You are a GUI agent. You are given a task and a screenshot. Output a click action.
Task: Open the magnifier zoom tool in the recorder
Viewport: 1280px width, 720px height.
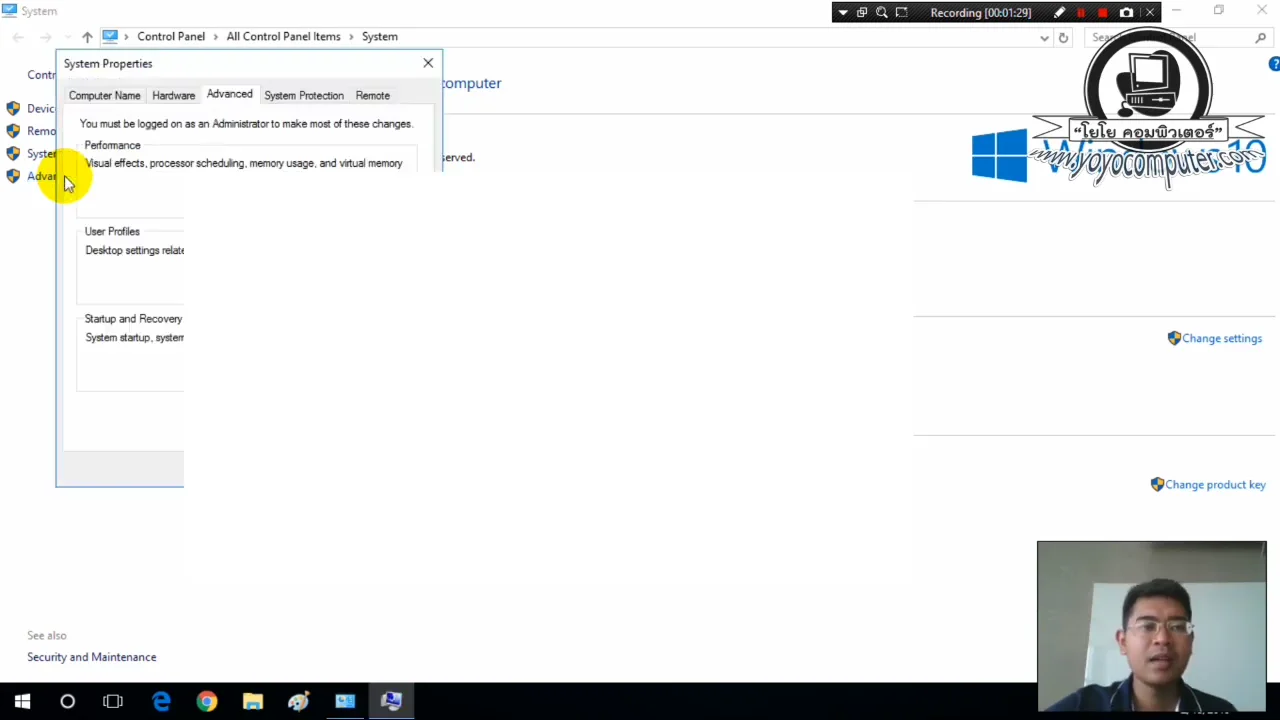881,12
